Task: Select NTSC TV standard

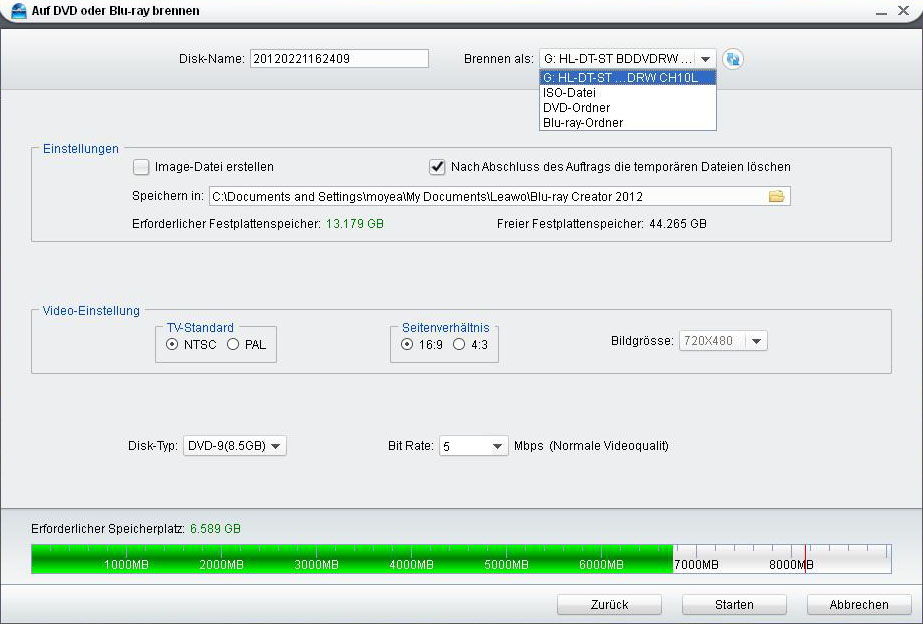Action: 172,344
